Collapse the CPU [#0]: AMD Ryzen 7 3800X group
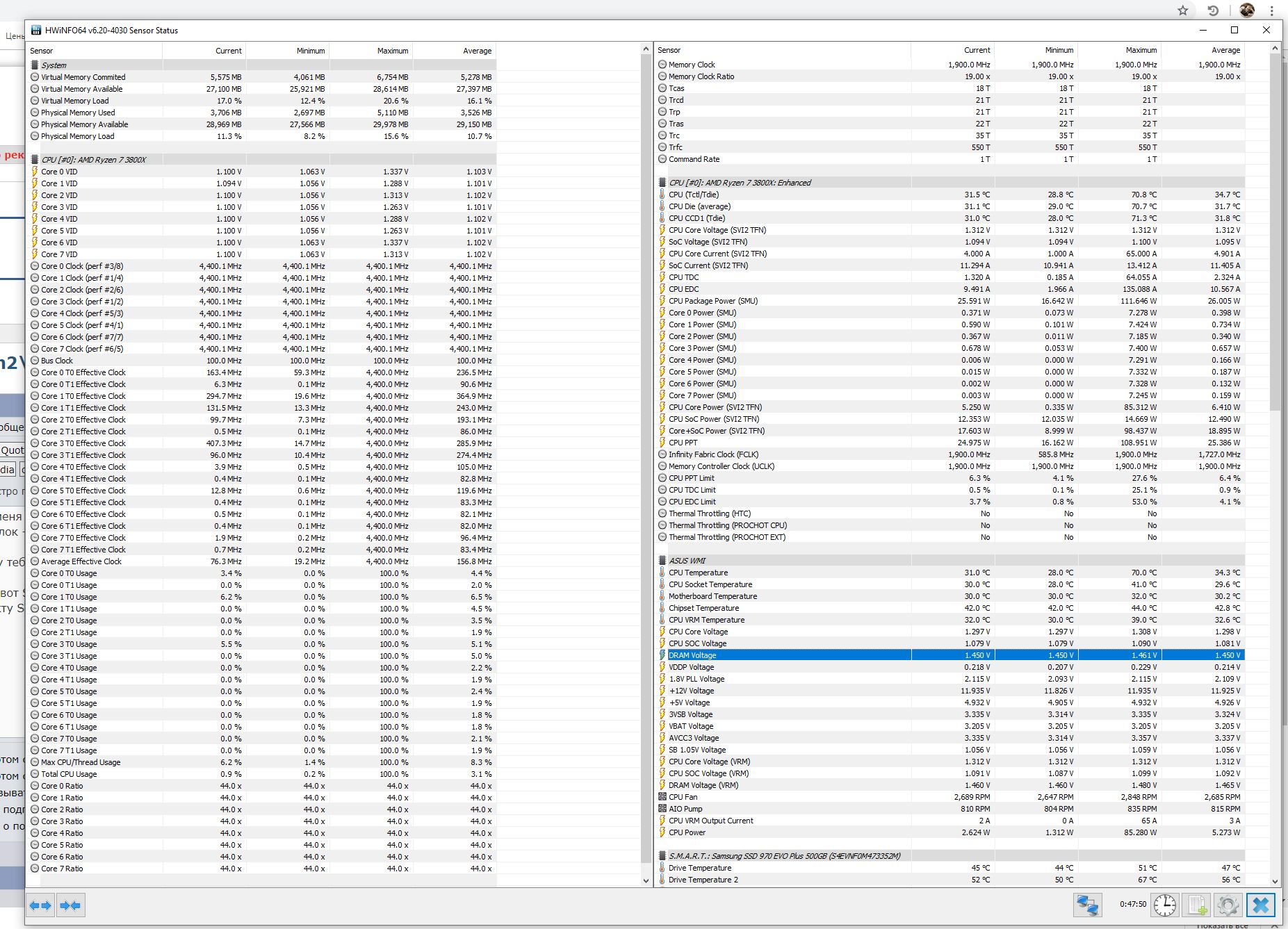Image resolution: width=1288 pixels, height=929 pixels. pyautogui.click(x=94, y=160)
